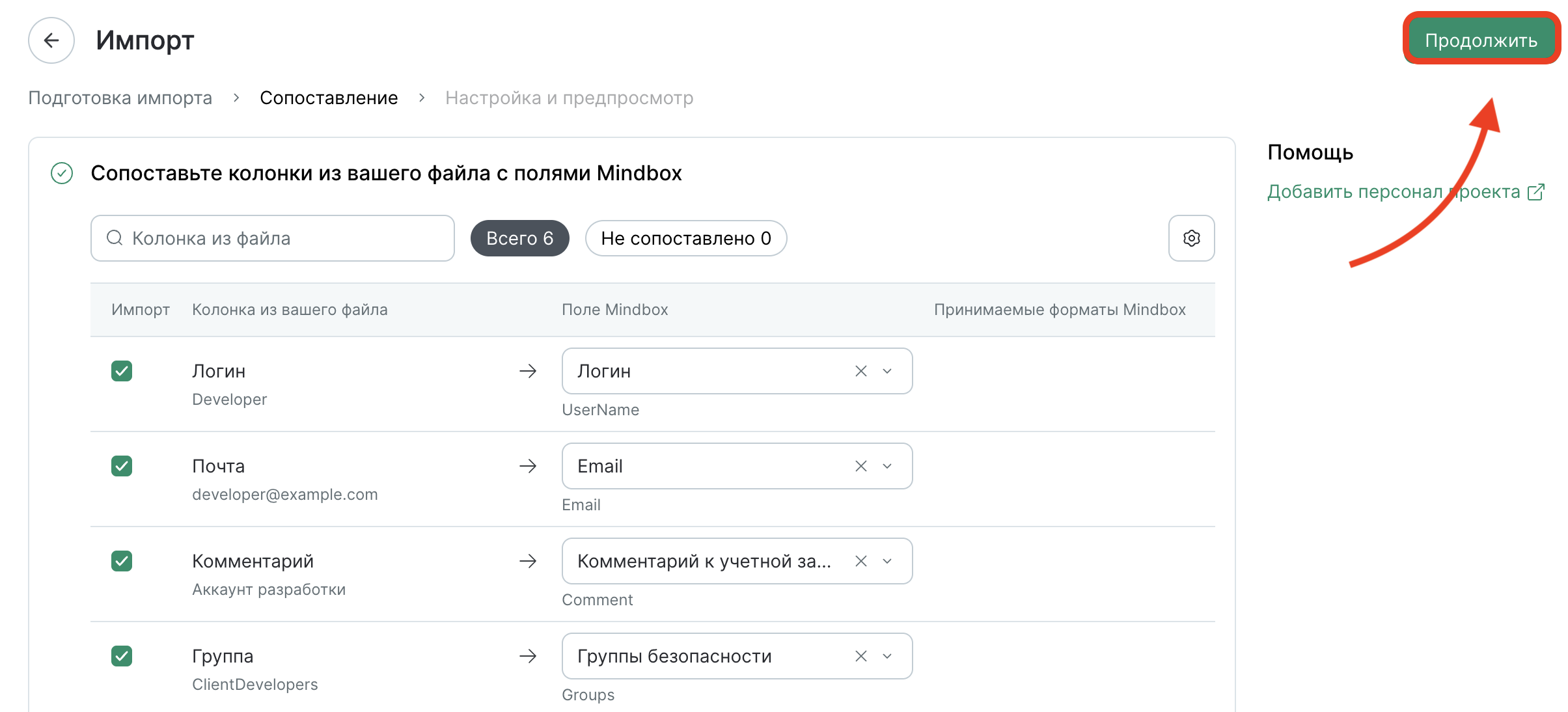Open column settings gear icon

tap(1191, 238)
